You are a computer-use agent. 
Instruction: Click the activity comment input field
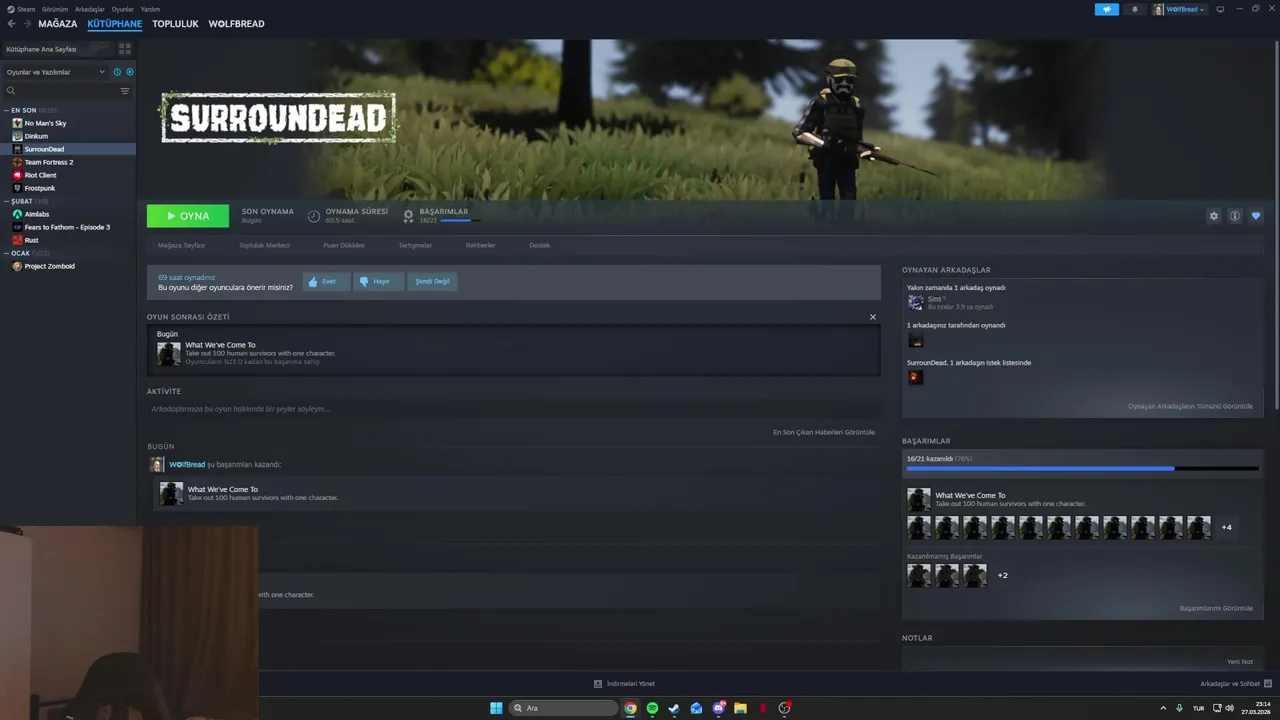[514, 409]
